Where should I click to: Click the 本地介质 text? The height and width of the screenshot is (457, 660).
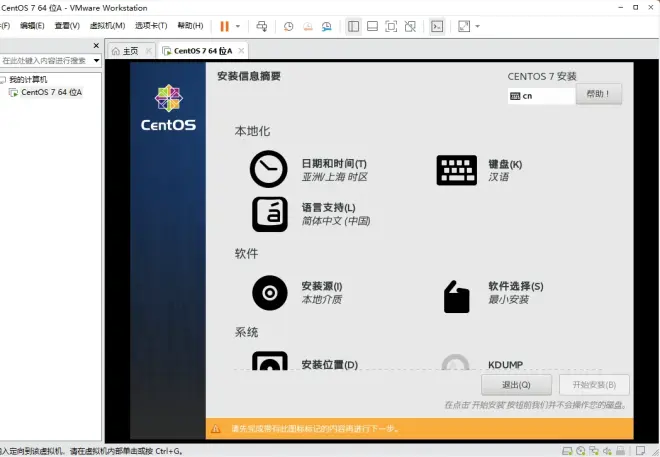click(x=322, y=299)
